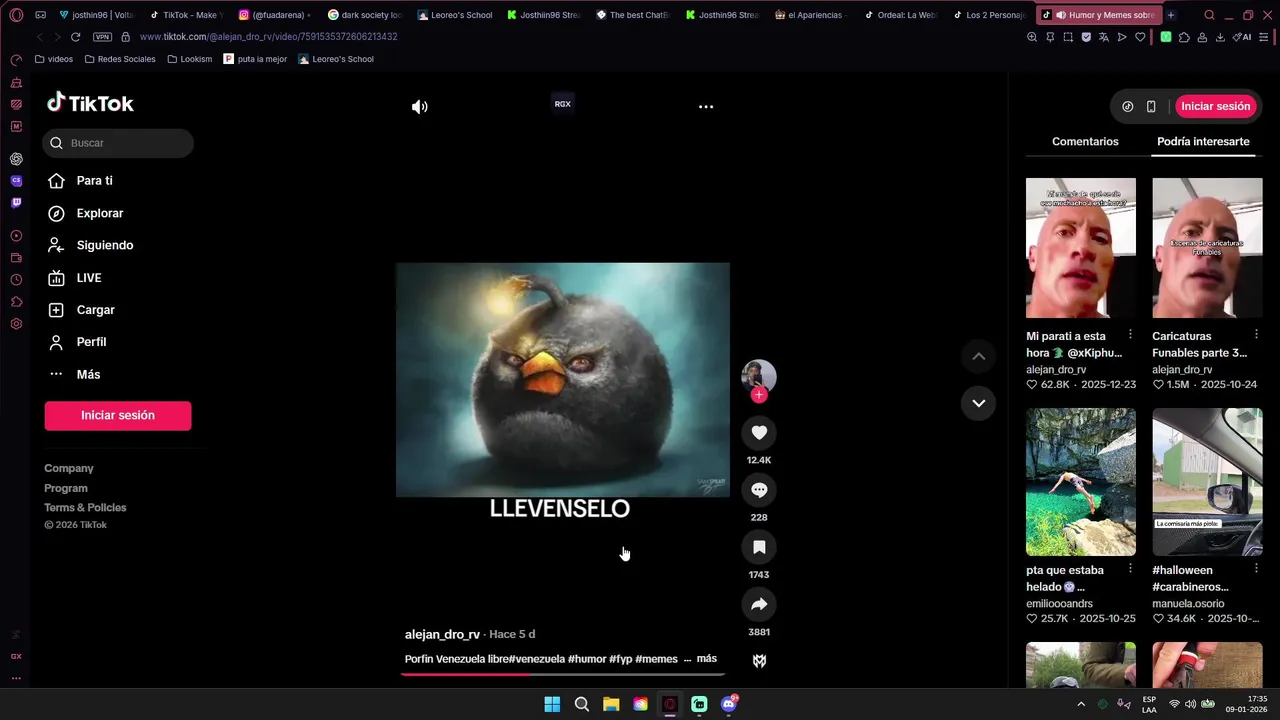This screenshot has height=720, width=1280.
Task: Open the Opera snapshot tool icon
Action: [1068, 37]
